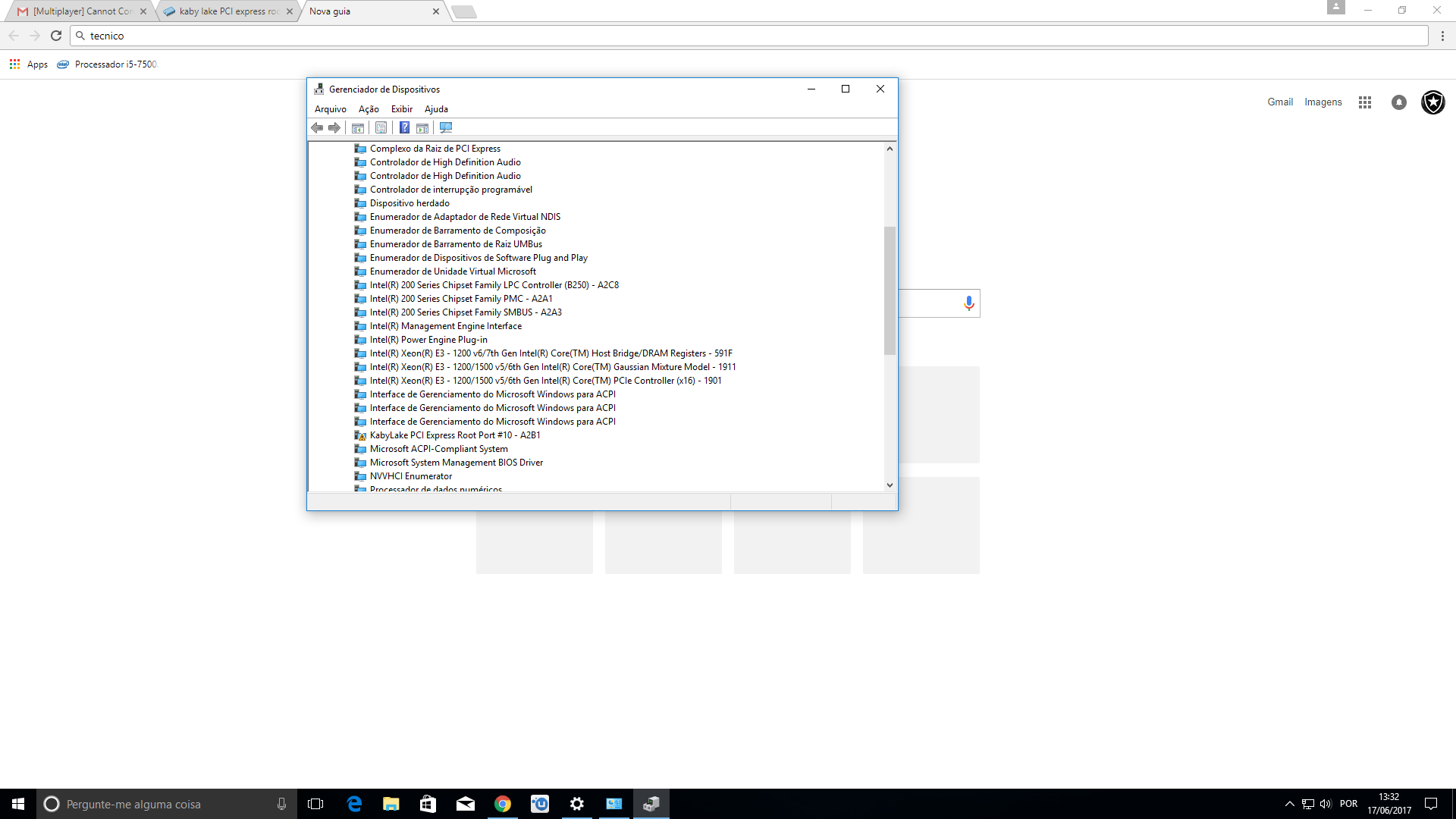Screen dimensions: 1456x819
Task: Open Task View on the taskbar
Action: pos(315,804)
